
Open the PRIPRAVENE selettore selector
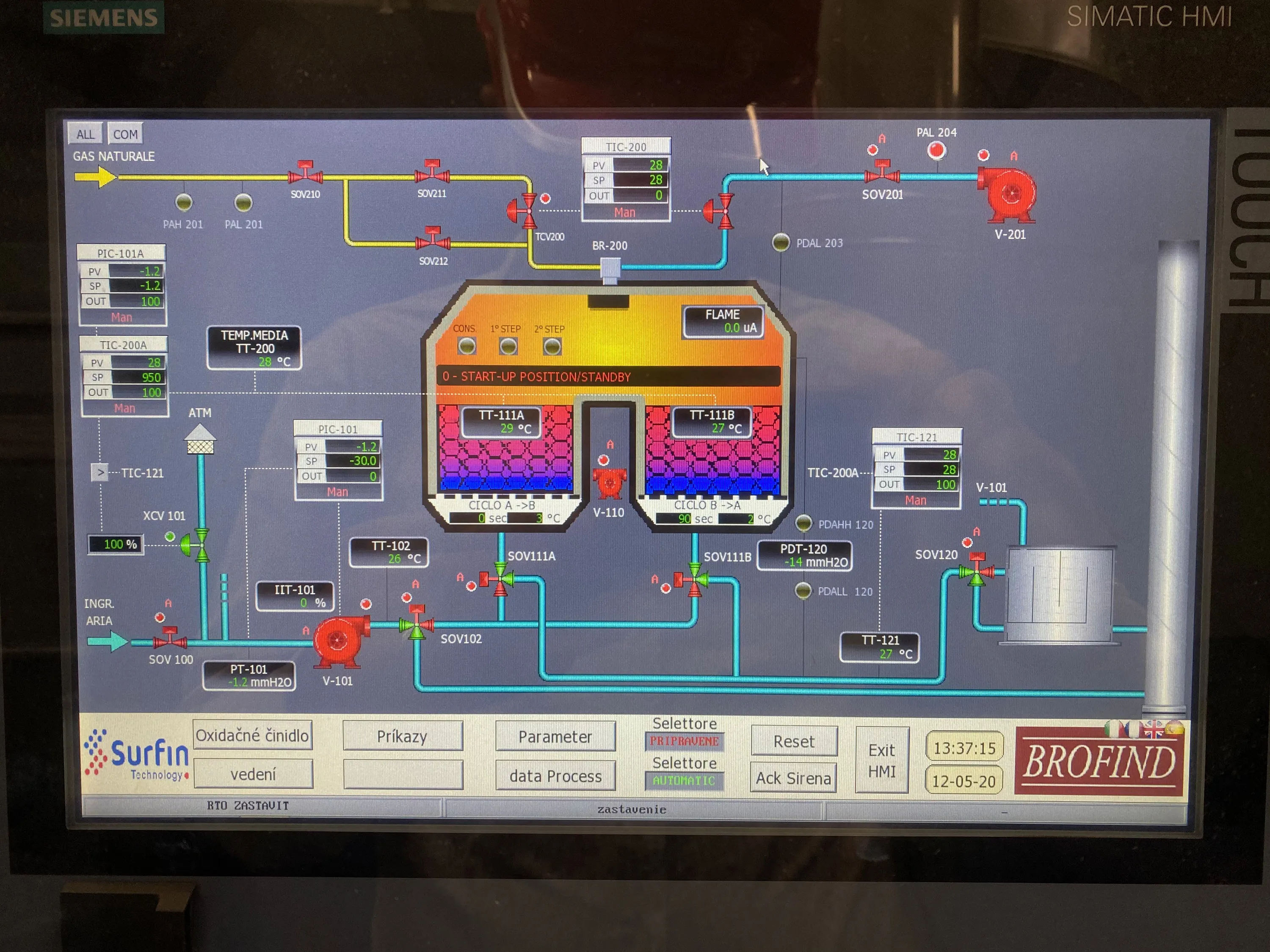coord(685,741)
